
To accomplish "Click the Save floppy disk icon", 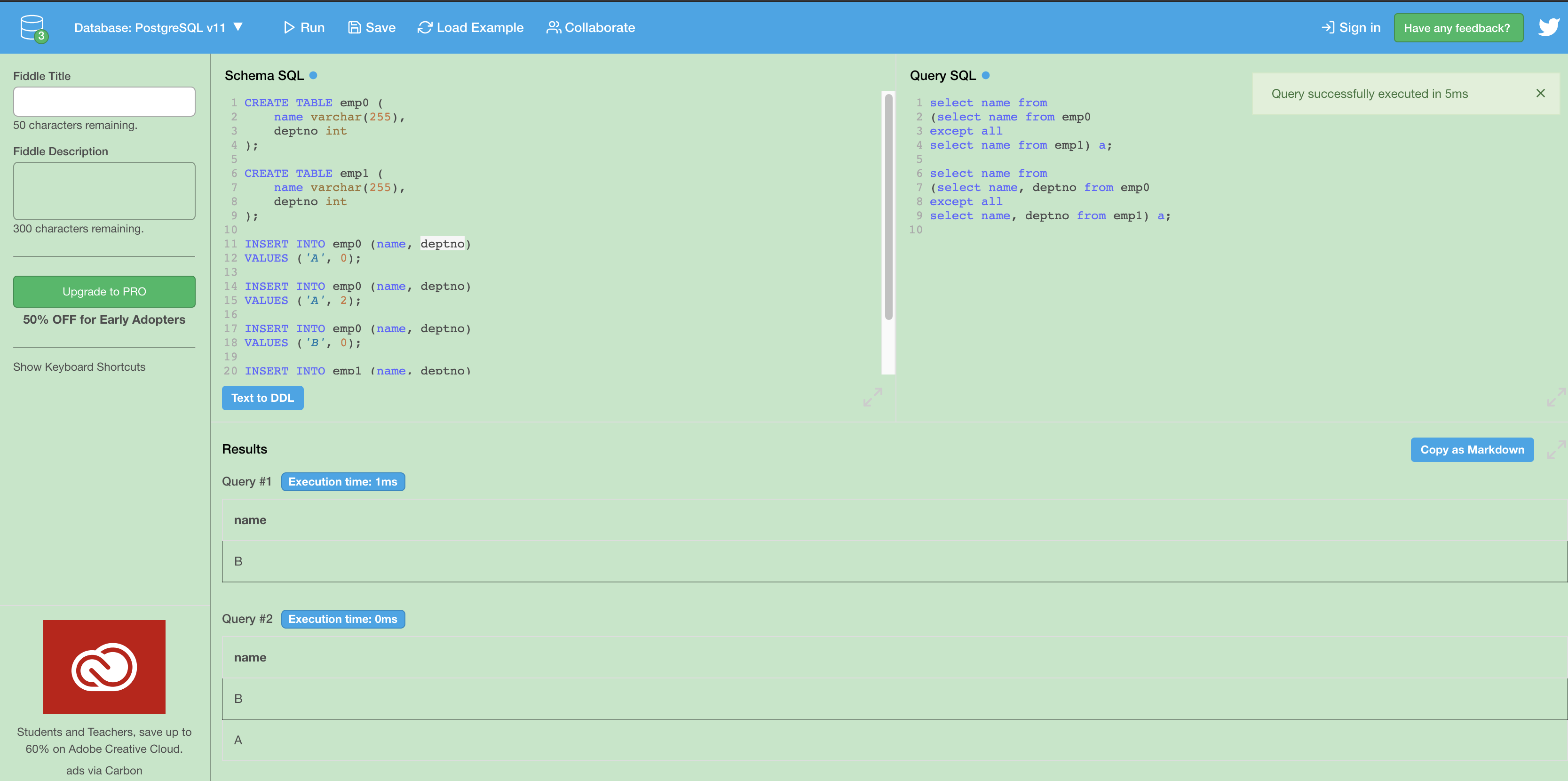I will point(354,27).
